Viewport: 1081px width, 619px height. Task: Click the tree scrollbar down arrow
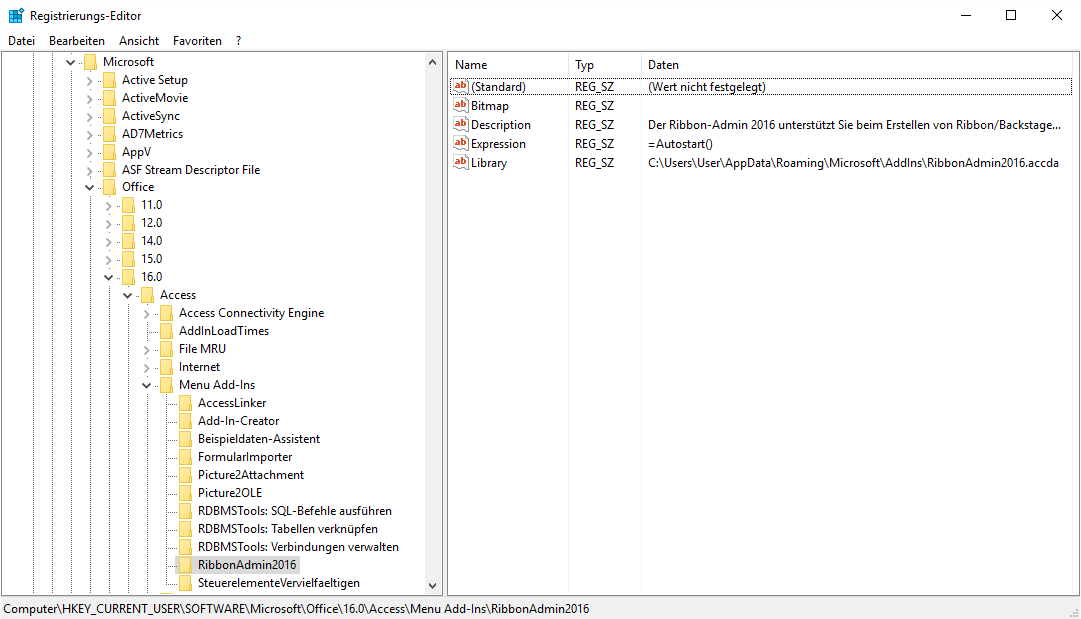pos(432,586)
